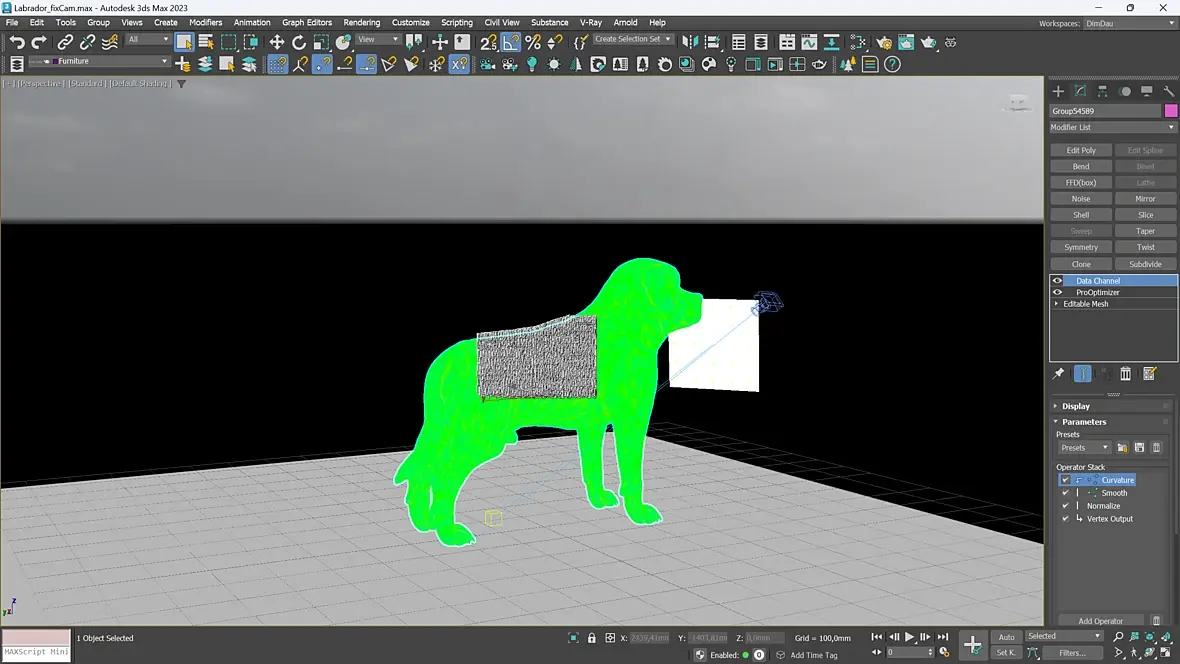This screenshot has height=664, width=1180.
Task: Toggle Auto key mode button
Action: [1006, 637]
